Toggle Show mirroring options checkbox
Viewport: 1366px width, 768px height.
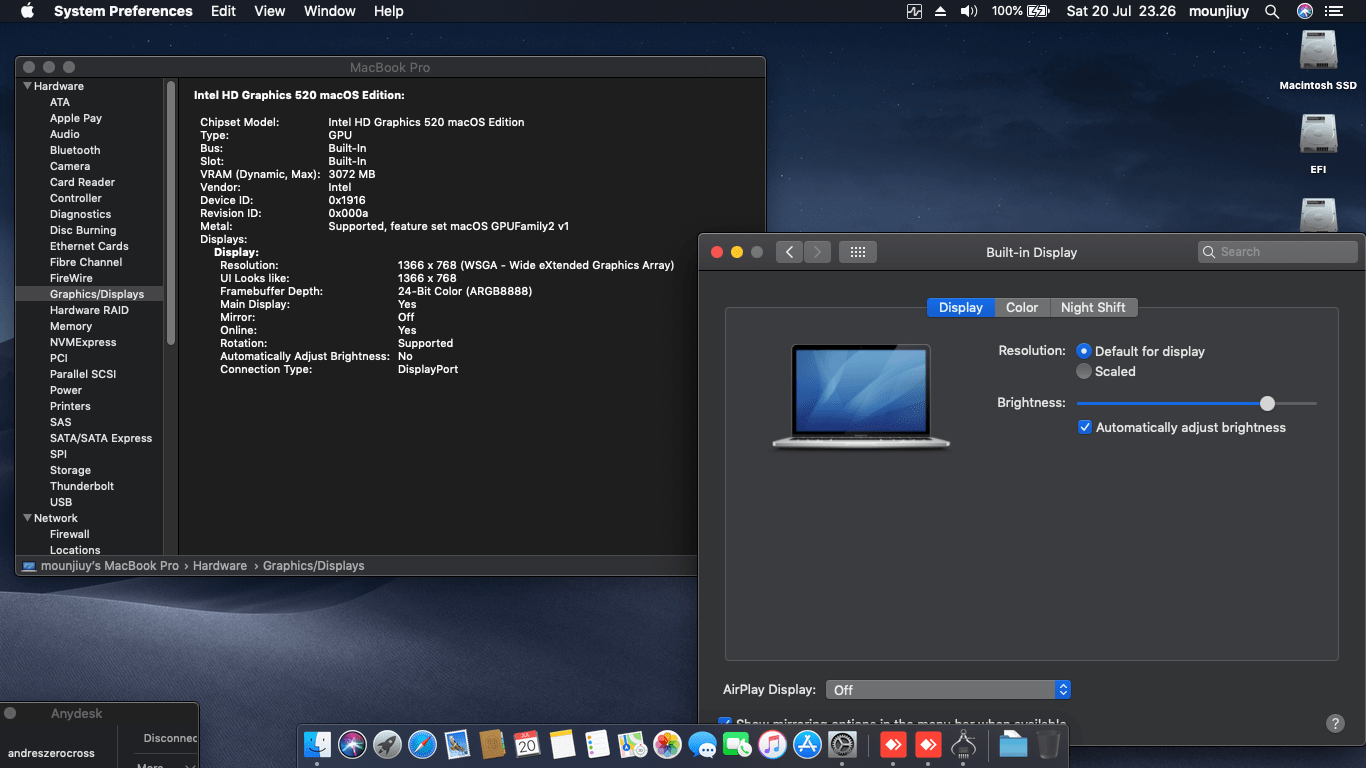[725, 723]
